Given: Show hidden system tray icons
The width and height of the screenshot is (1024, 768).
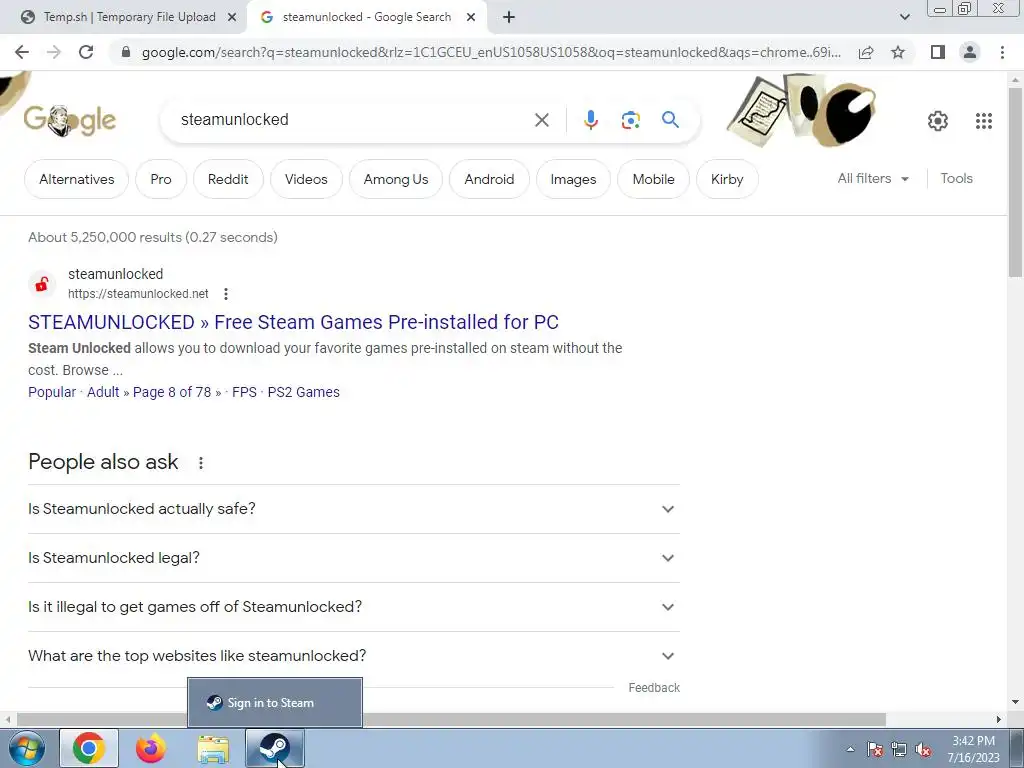Looking at the screenshot, I should tap(850, 749).
